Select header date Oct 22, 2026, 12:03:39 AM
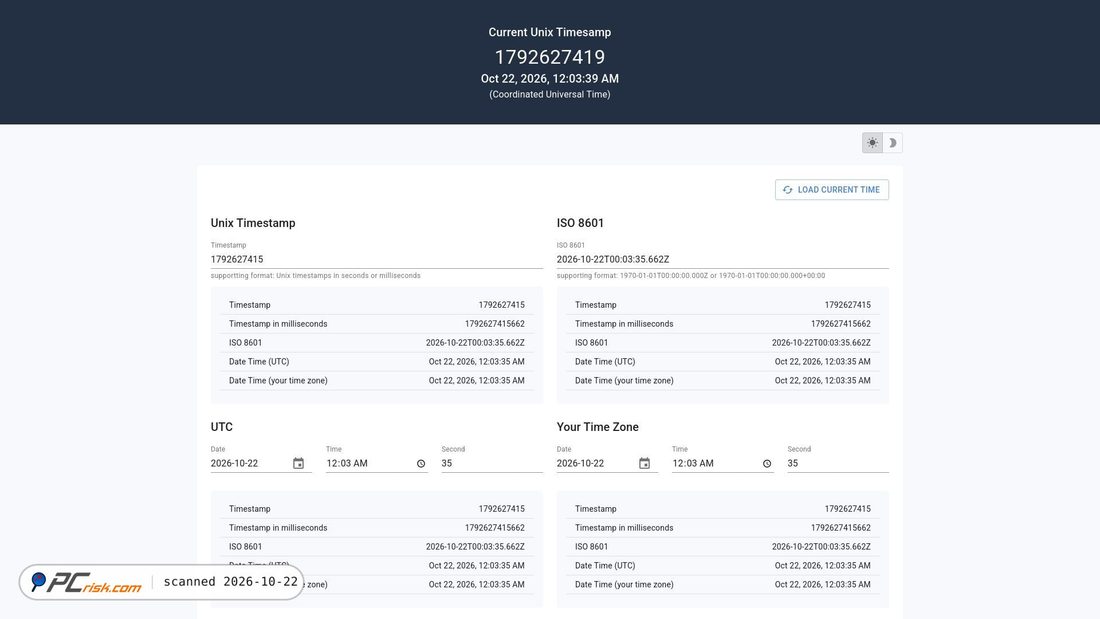The height and width of the screenshot is (619, 1100). pyautogui.click(x=550, y=79)
